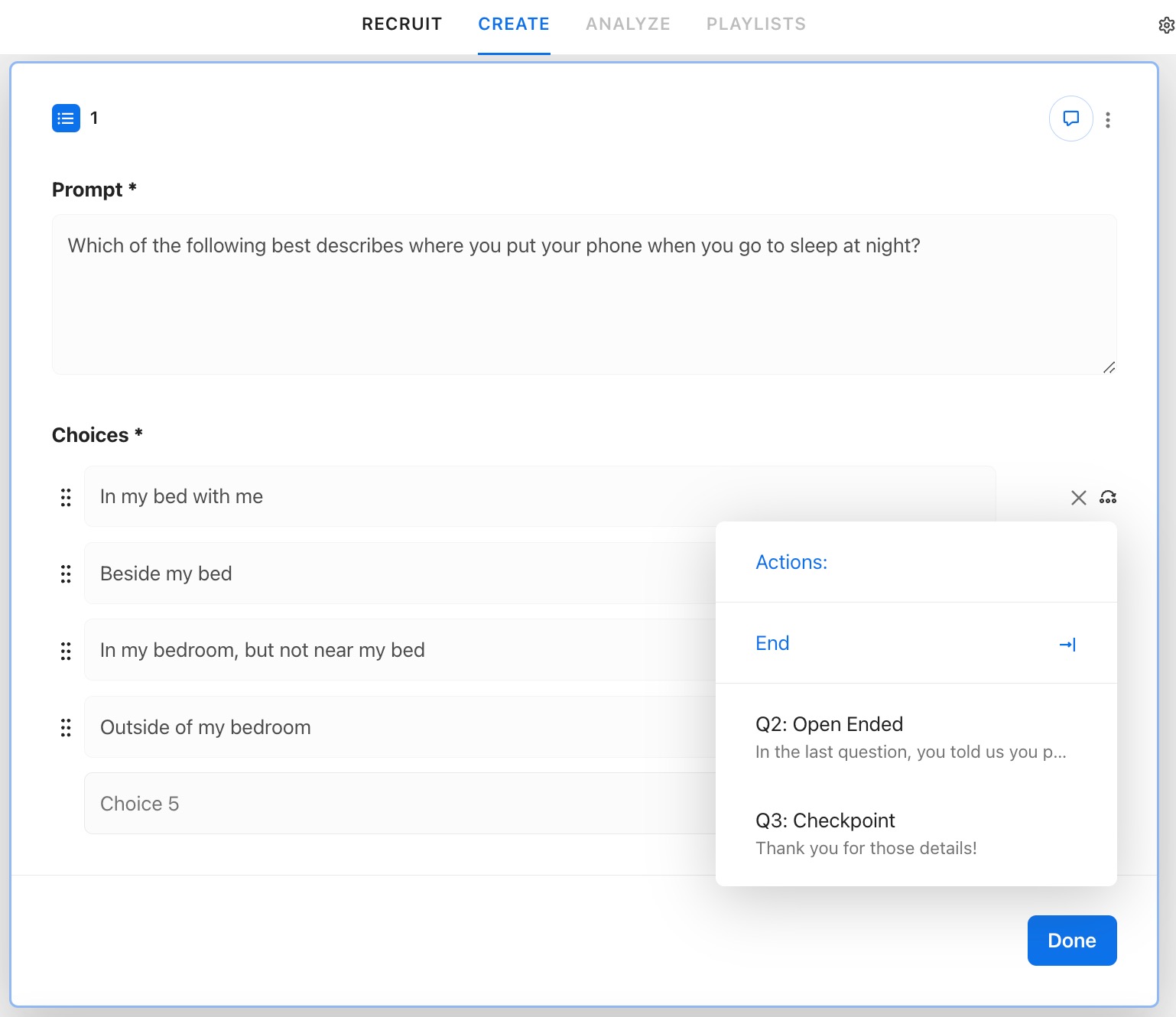Viewport: 1176px width, 1017px height.
Task: Click the End arrow icon in Actions menu
Action: [1067, 645]
